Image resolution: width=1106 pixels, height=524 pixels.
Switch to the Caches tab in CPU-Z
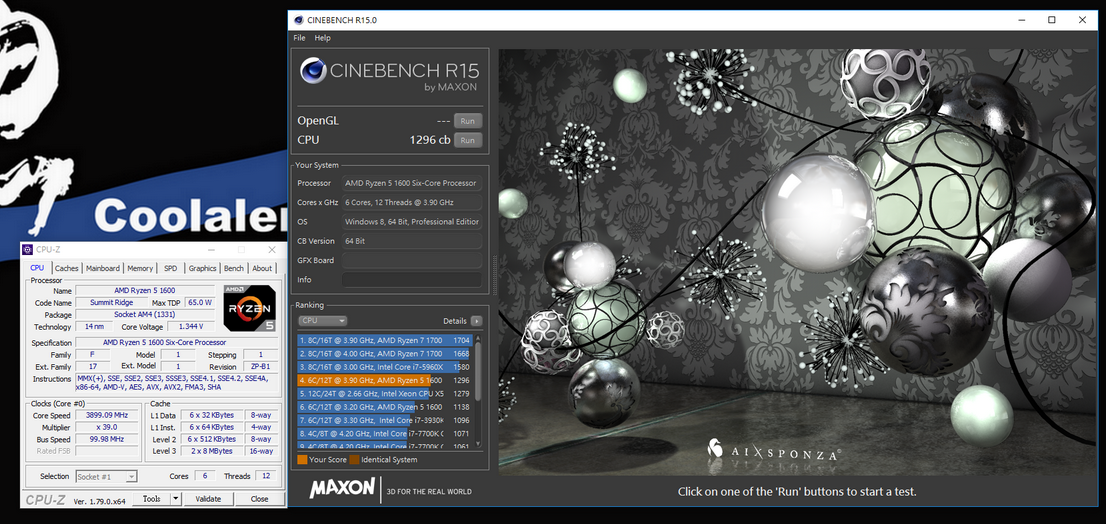point(67,268)
